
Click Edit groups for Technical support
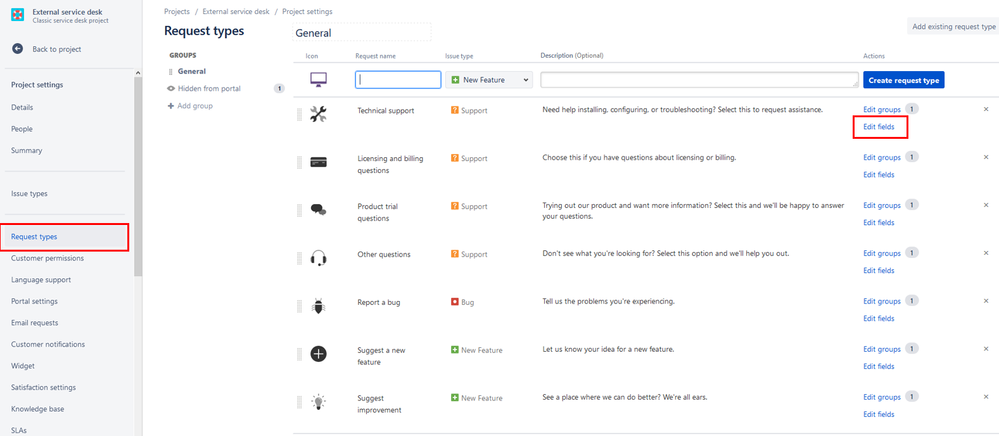[882, 110]
